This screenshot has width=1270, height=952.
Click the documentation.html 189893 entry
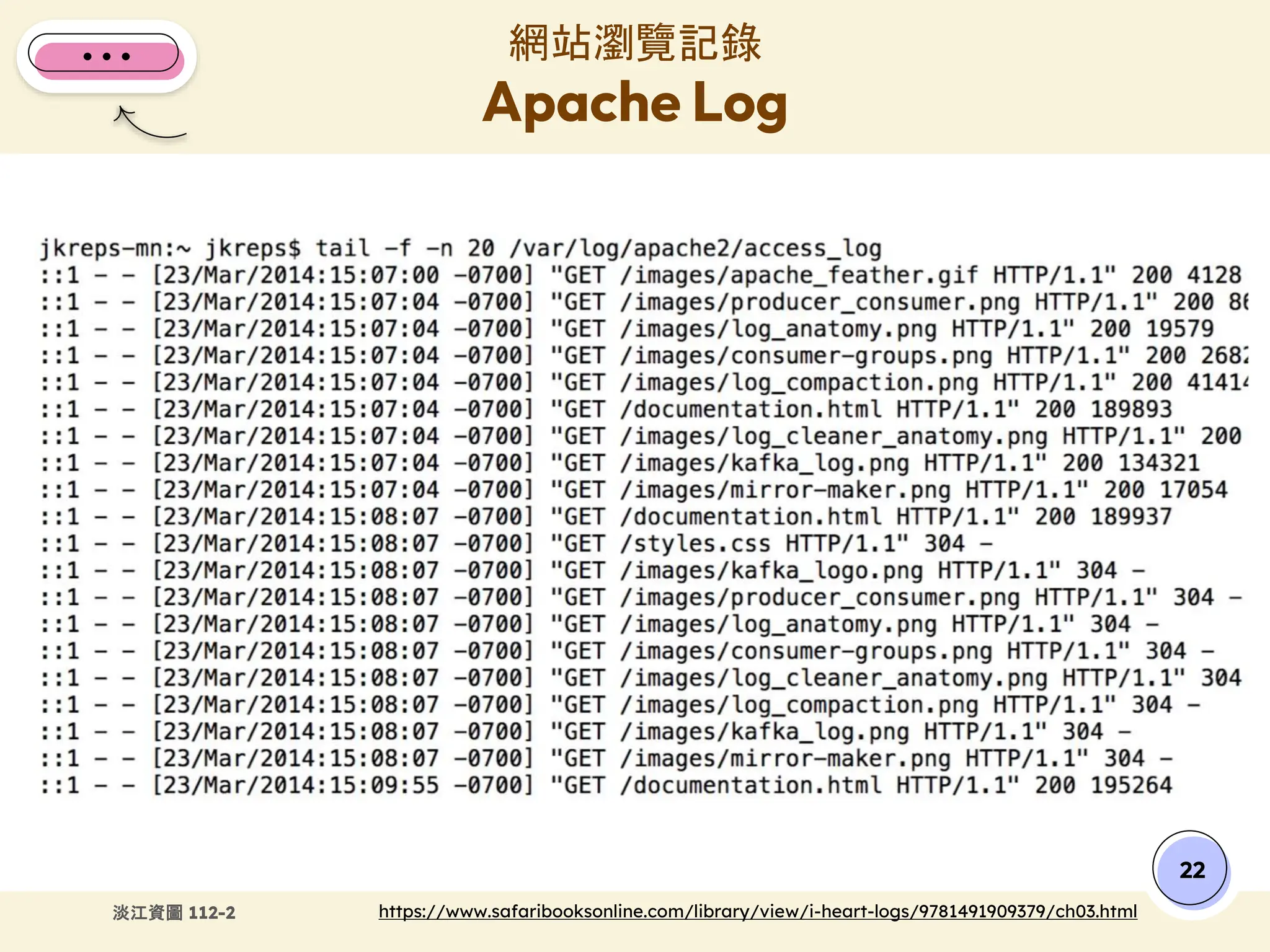(x=757, y=410)
